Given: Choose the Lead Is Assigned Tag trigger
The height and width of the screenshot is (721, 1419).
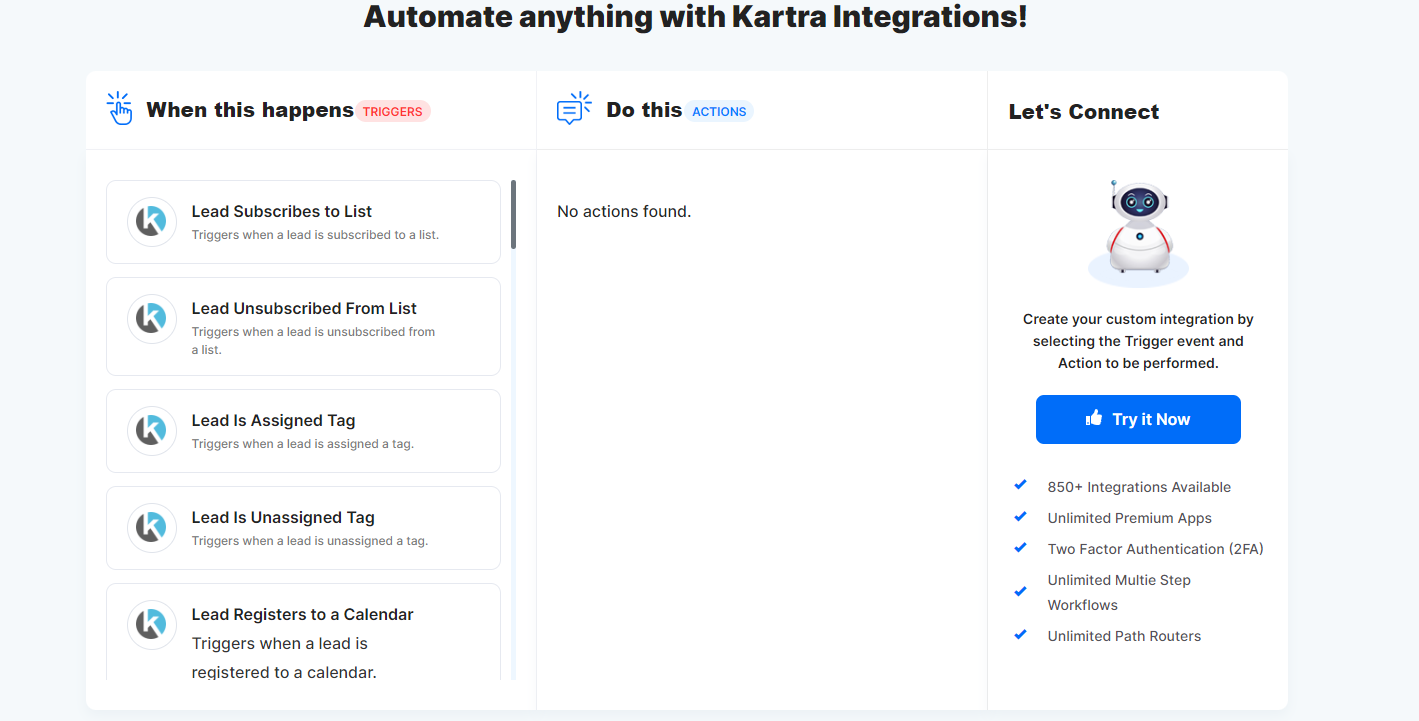Looking at the screenshot, I should [303, 431].
